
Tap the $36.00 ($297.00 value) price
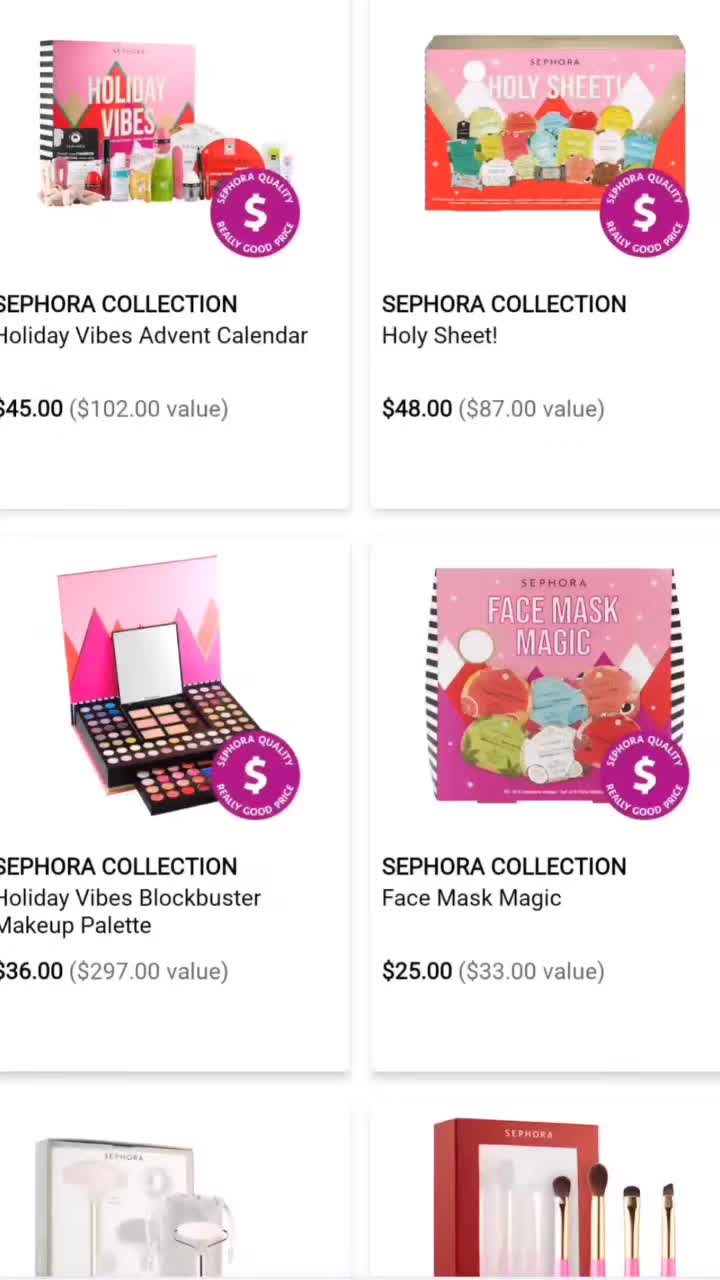click(x=113, y=971)
